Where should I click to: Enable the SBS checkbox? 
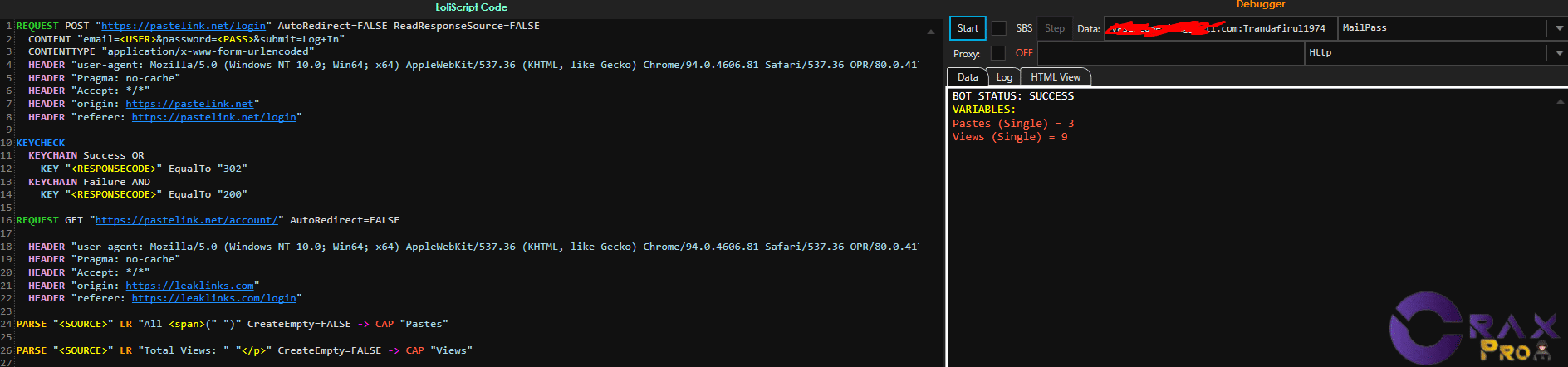point(999,28)
